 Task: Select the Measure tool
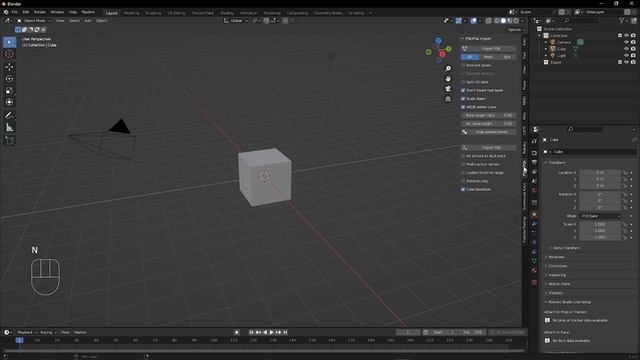9,128
